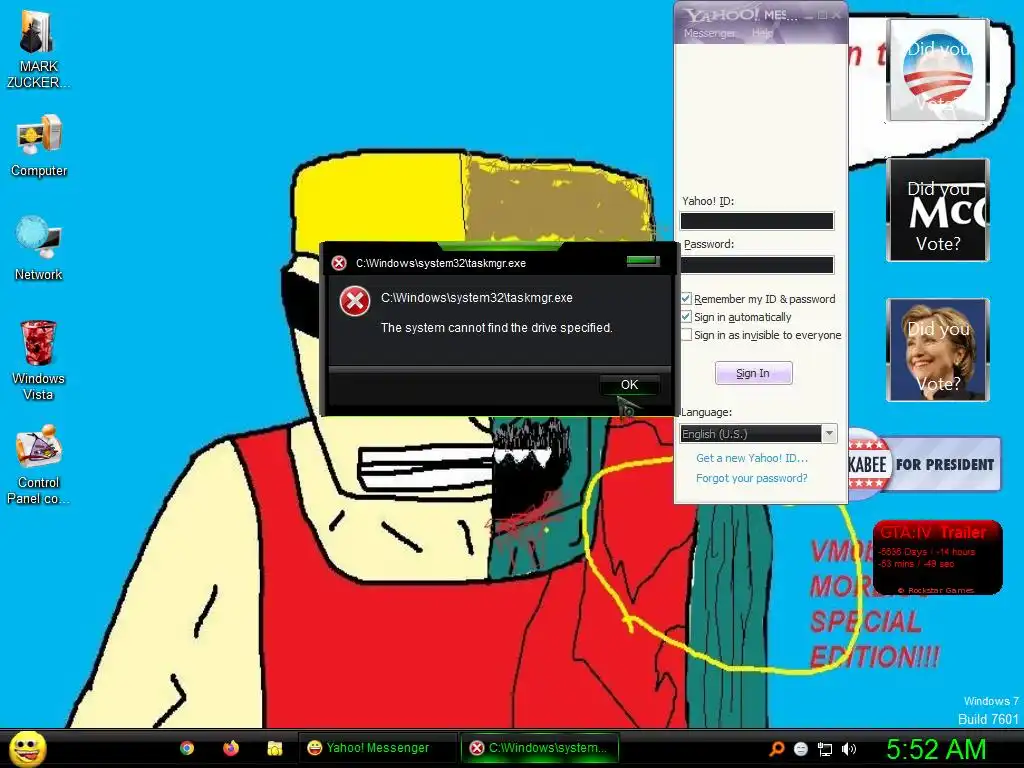Image resolution: width=1024 pixels, height=768 pixels.
Task: Follow 'Get a new Yahoo! ID...' link
Action: point(752,458)
